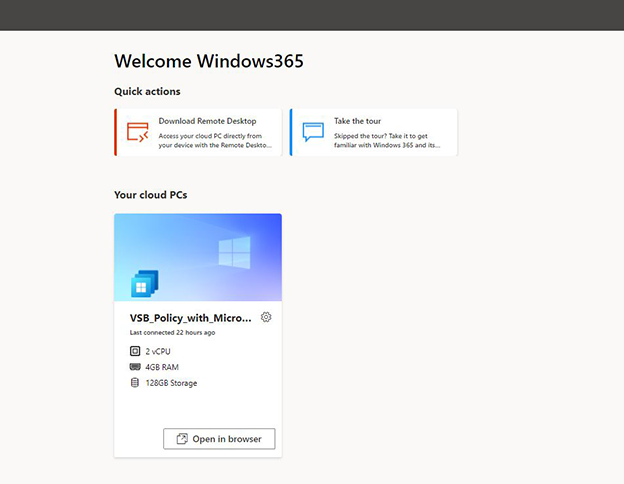Click the Welcome Windows365 heading
624x484 pixels.
209,61
